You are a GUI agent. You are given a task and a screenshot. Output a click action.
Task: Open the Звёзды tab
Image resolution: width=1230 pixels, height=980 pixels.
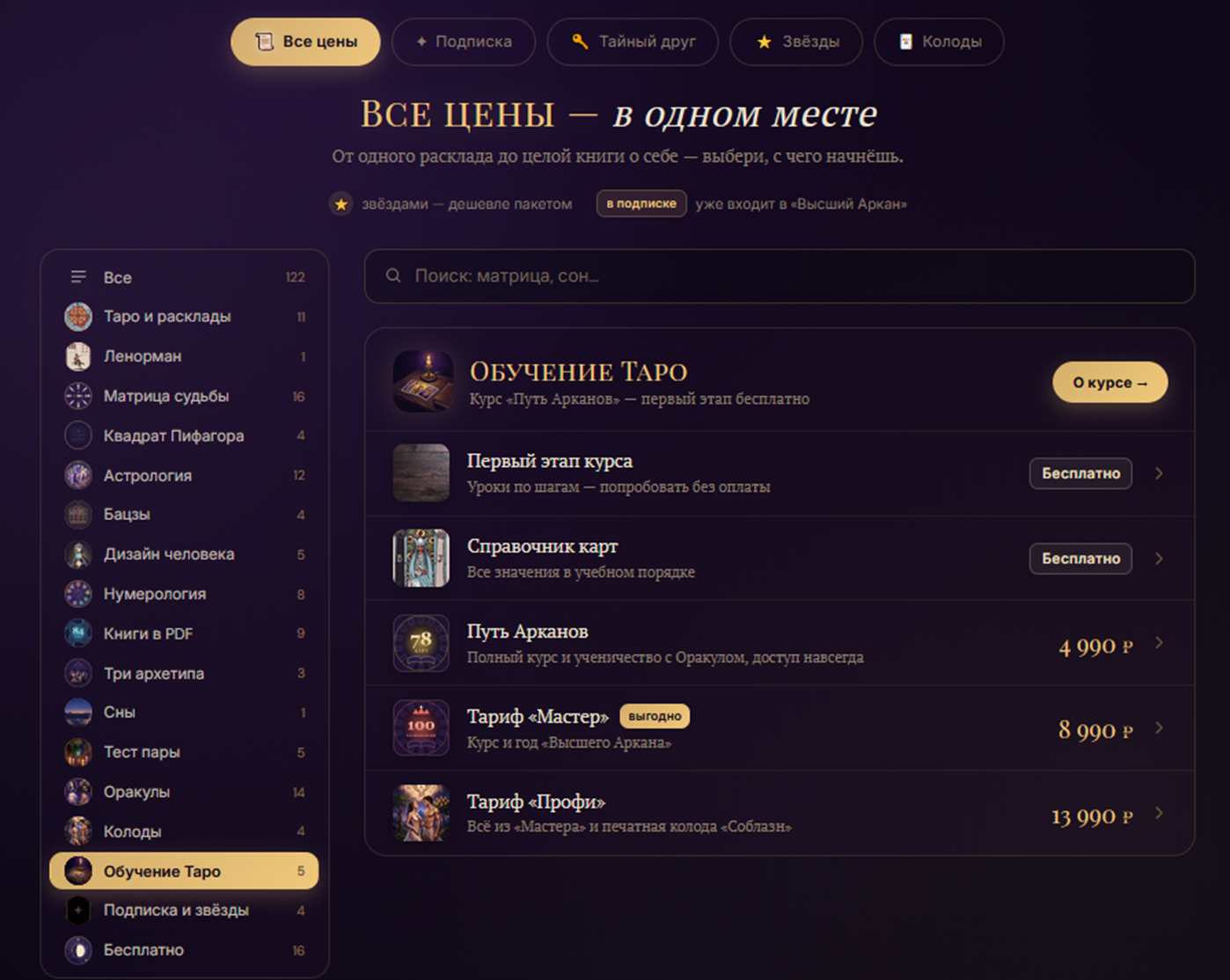coord(796,41)
